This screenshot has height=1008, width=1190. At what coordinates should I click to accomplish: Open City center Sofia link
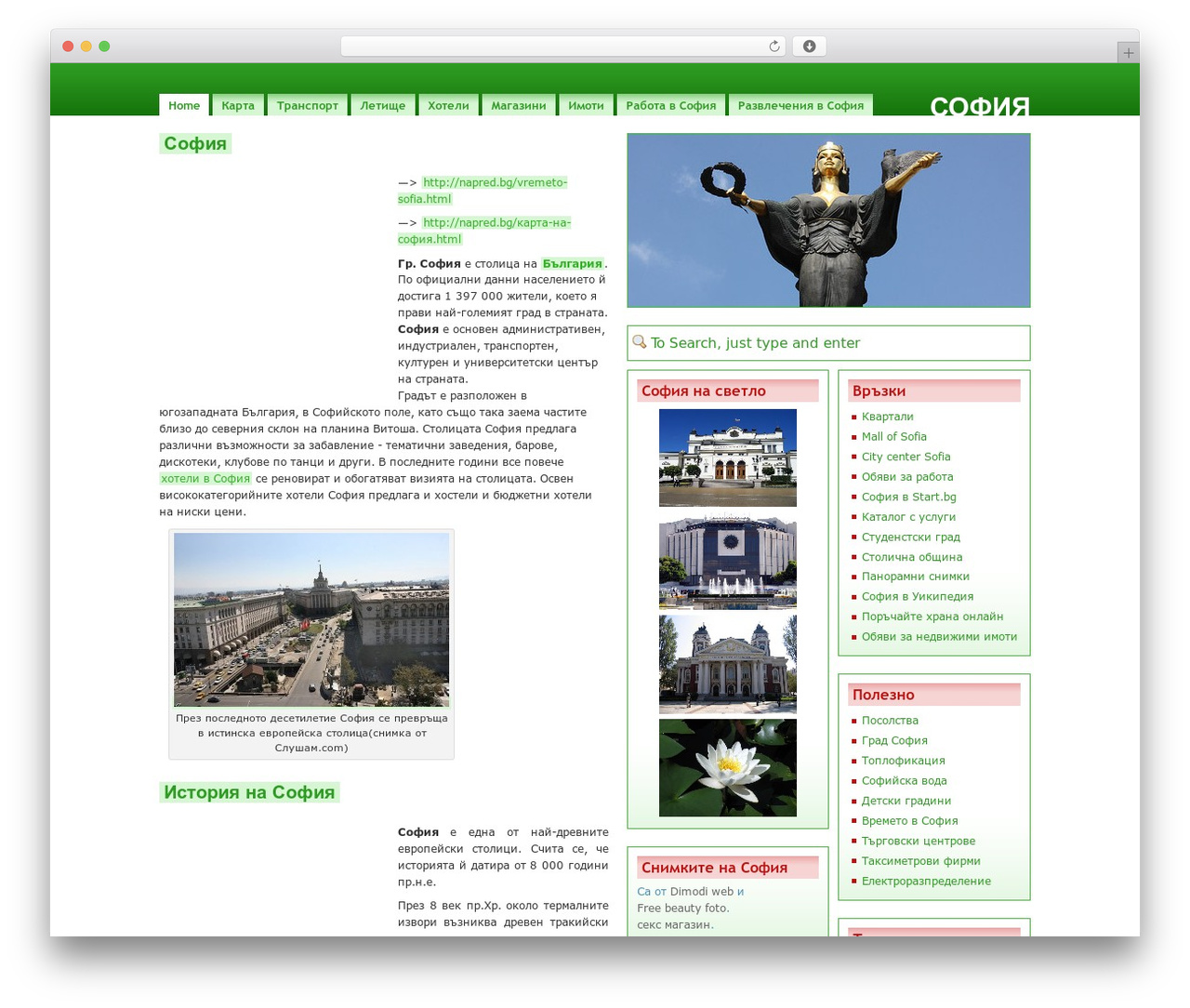(906, 457)
